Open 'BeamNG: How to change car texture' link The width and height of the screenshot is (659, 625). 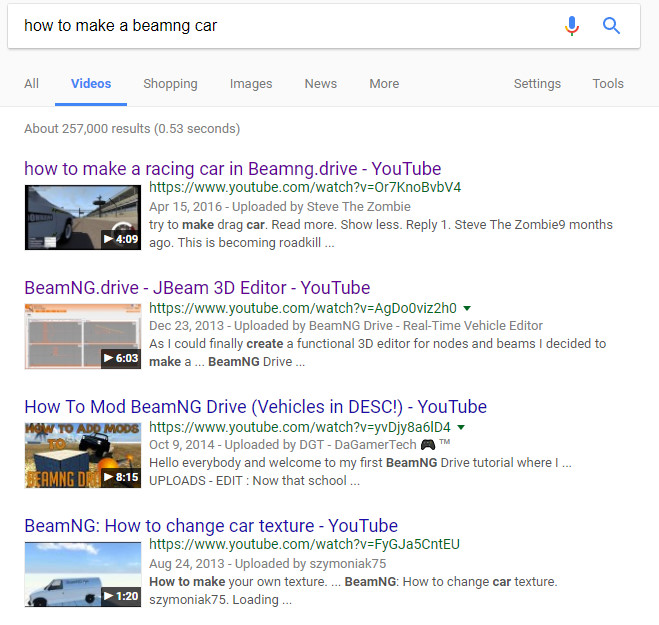tap(211, 526)
